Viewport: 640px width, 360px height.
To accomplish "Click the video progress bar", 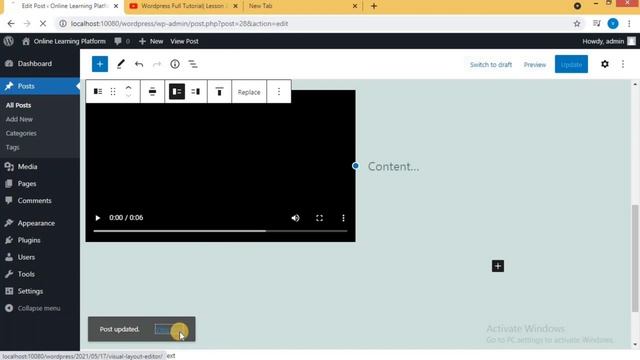I will pyautogui.click(x=220, y=231).
